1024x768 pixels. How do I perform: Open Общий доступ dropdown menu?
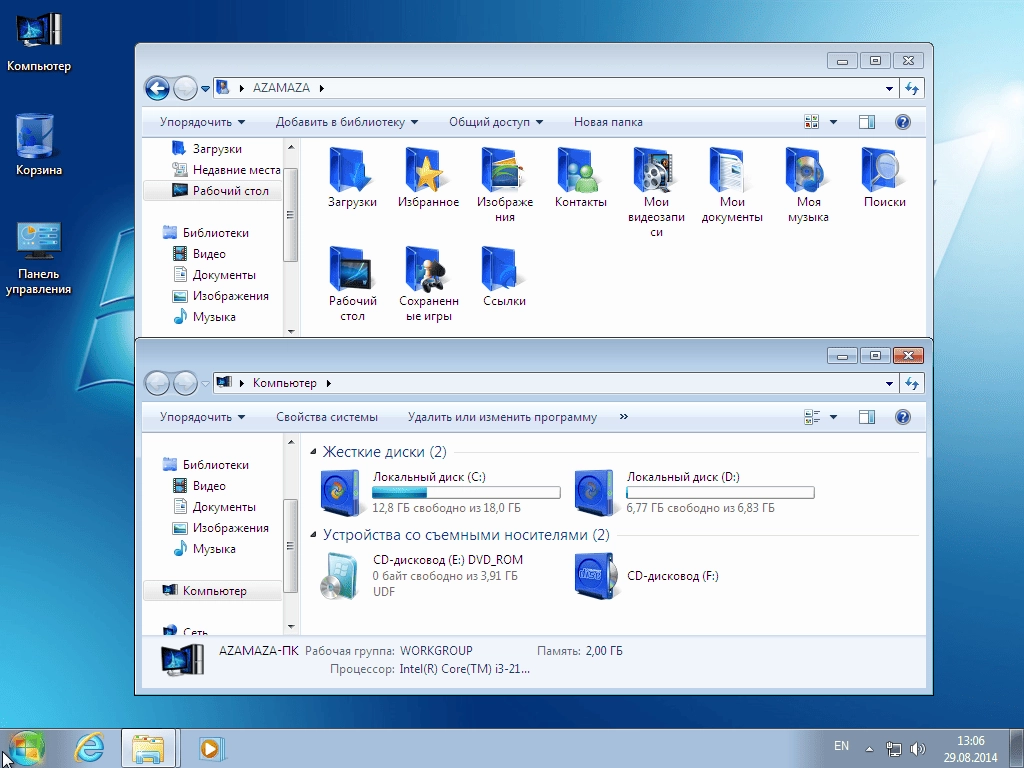[x=496, y=122]
